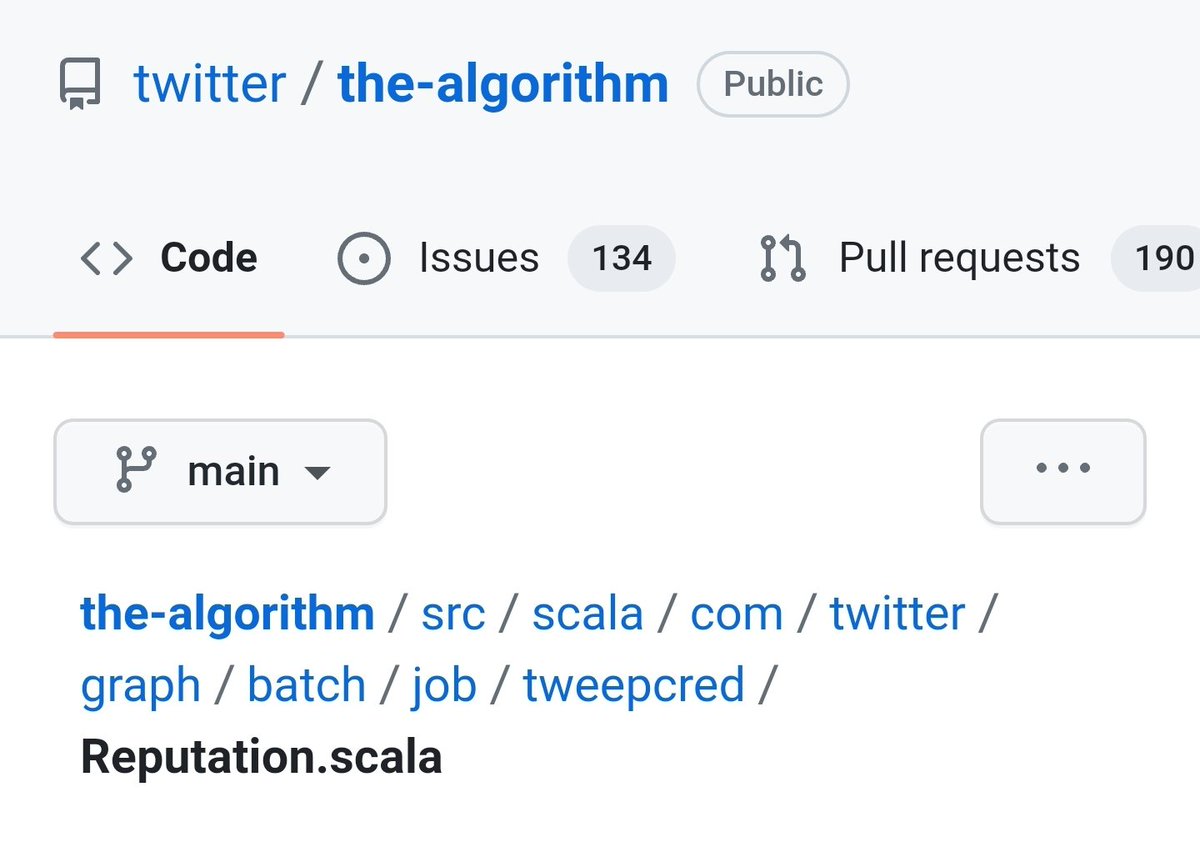The width and height of the screenshot is (1200, 847).
Task: Go to the-algorithm root in breadcrumb
Action: coord(227,613)
